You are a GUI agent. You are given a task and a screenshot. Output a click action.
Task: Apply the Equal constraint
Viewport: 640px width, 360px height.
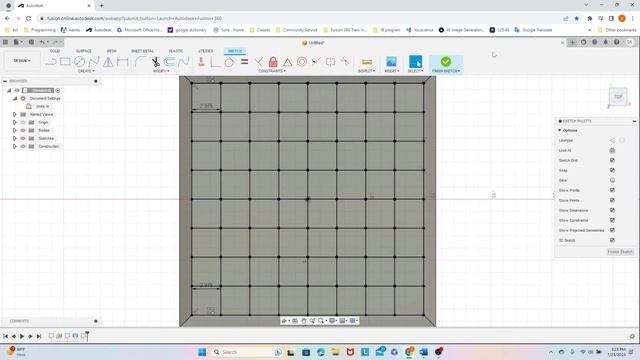pos(244,62)
